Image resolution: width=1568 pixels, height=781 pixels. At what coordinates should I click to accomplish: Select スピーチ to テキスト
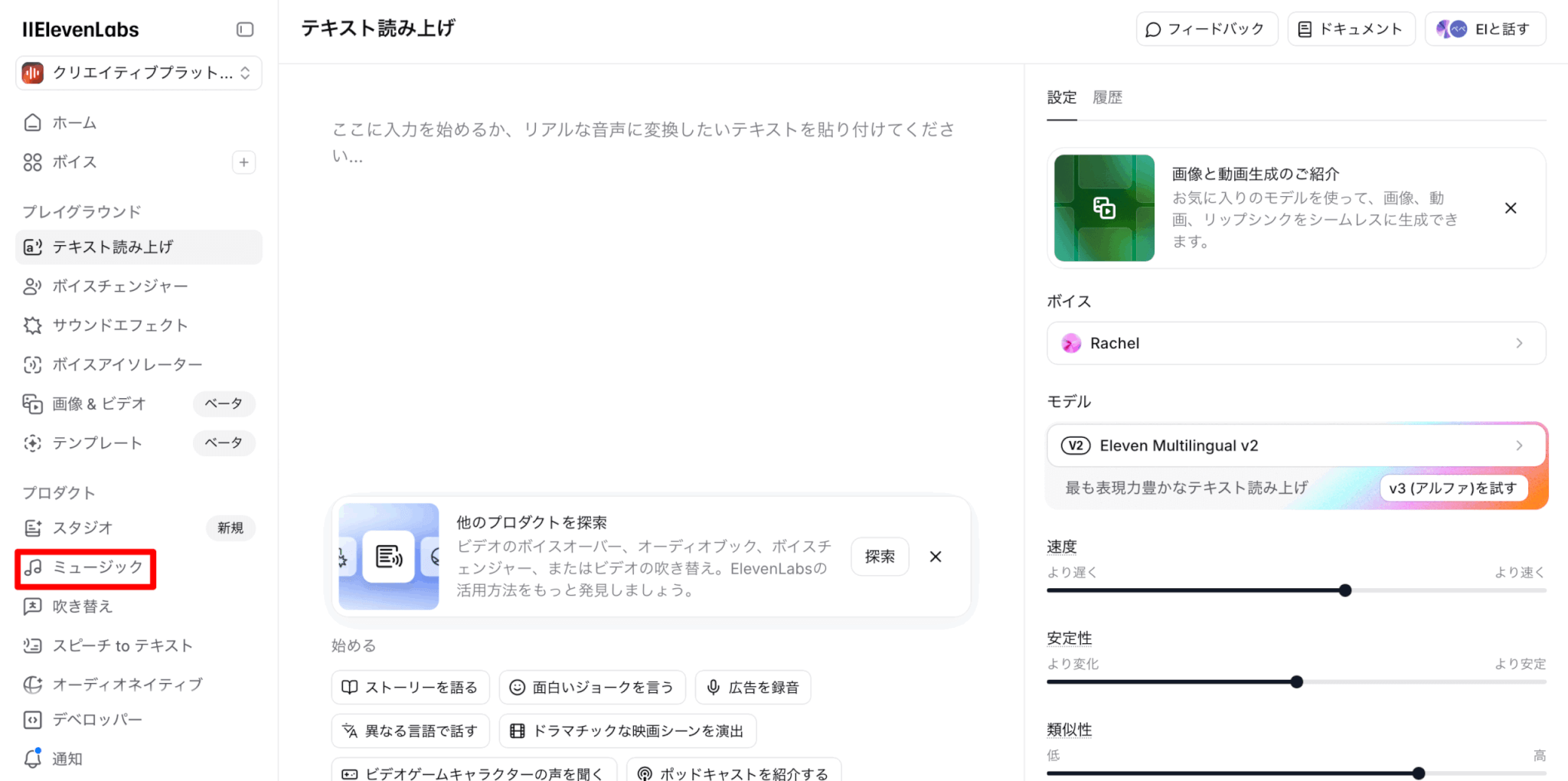[122, 645]
